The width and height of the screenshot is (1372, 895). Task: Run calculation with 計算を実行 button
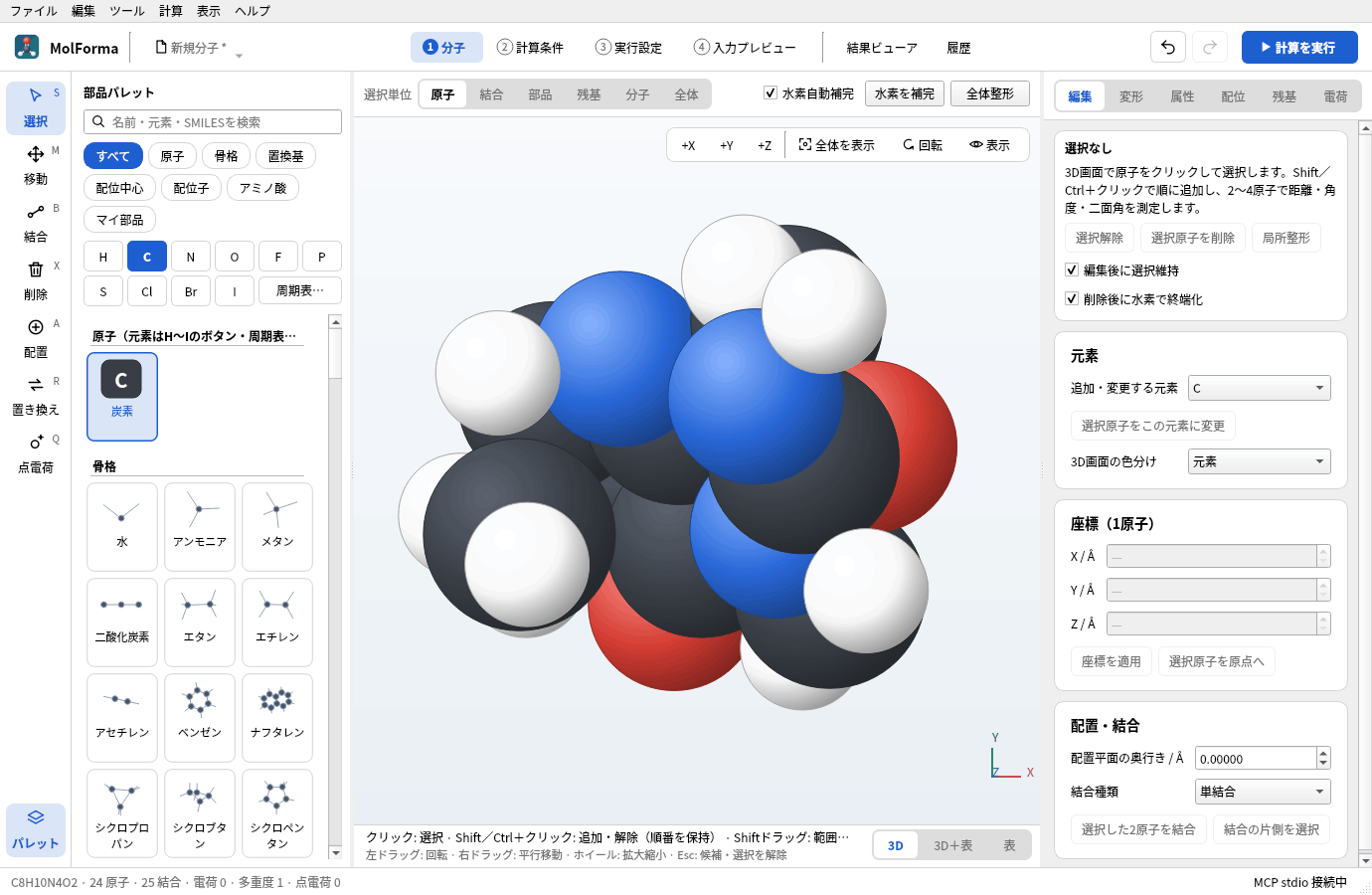point(1299,47)
